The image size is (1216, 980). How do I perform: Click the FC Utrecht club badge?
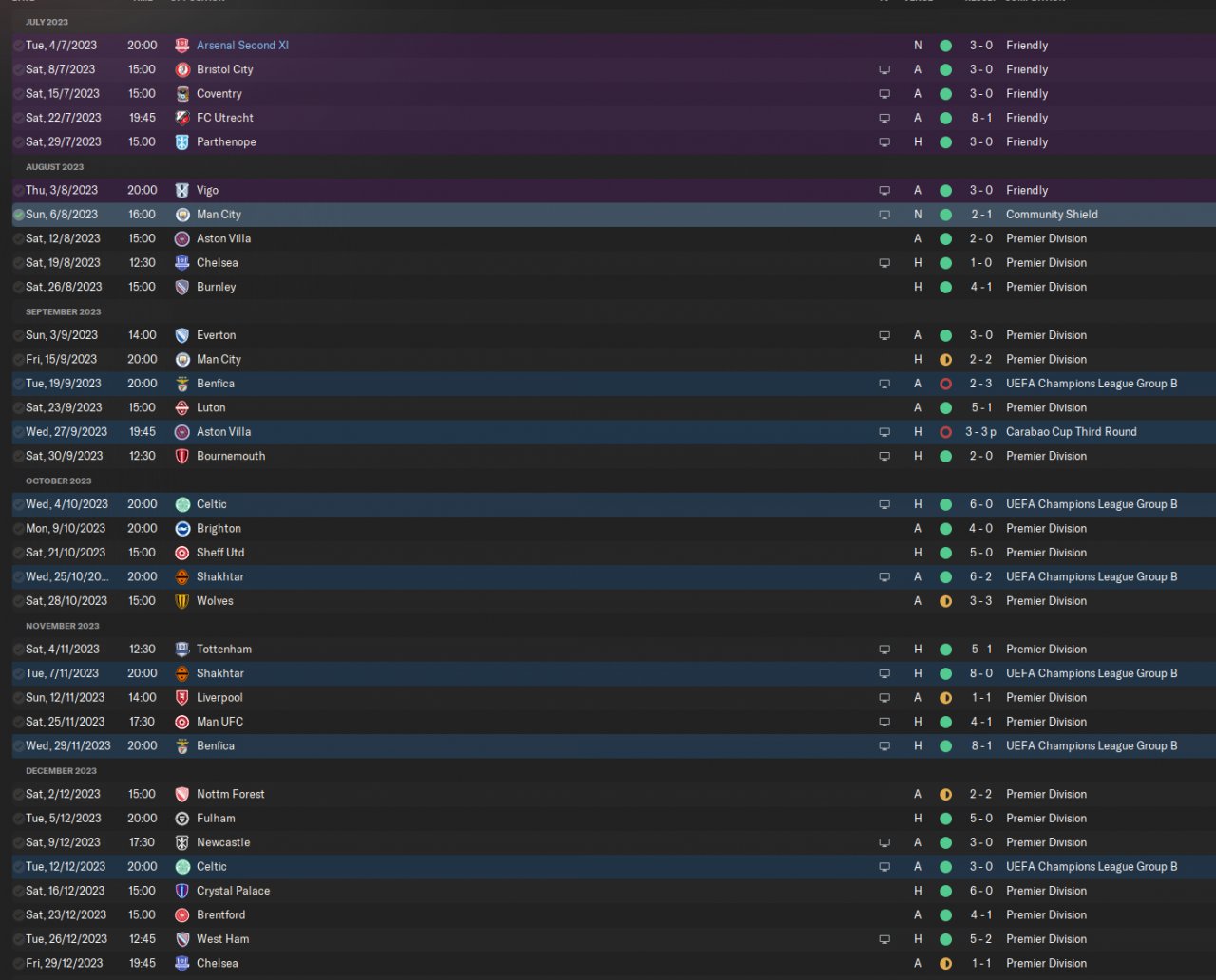[182, 118]
